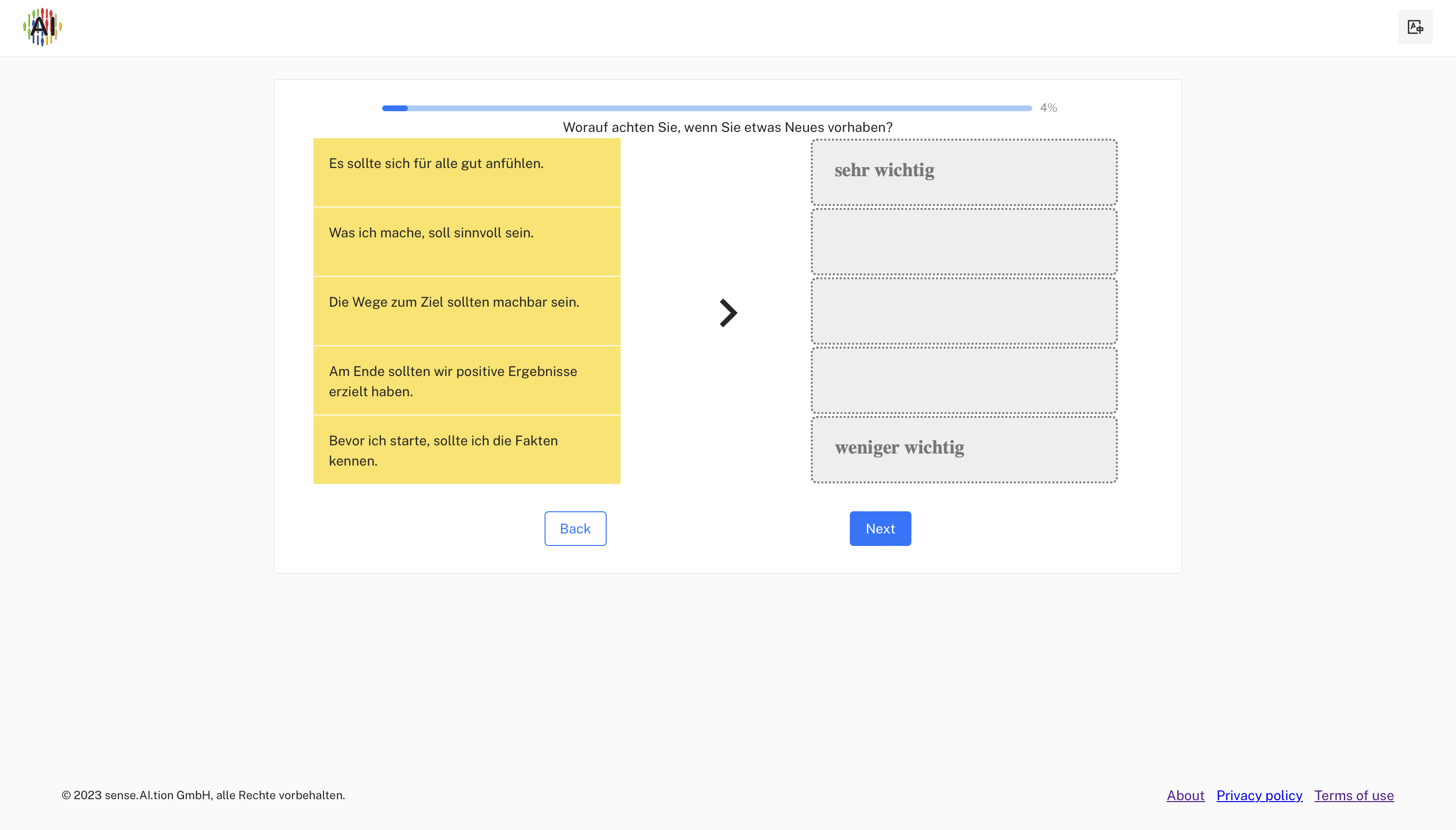Click the AI logo in the header
Screen dimensions: 1456x830
(x=42, y=27)
